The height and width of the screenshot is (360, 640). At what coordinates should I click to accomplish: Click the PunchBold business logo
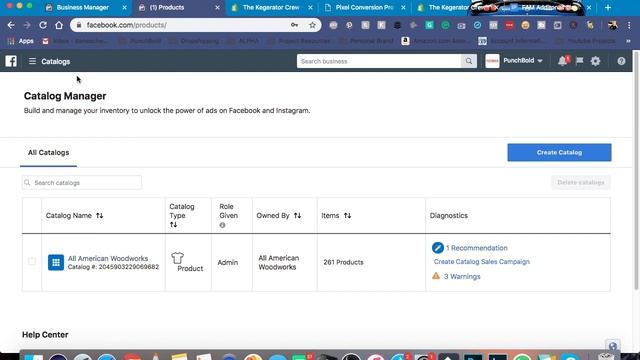pos(492,61)
